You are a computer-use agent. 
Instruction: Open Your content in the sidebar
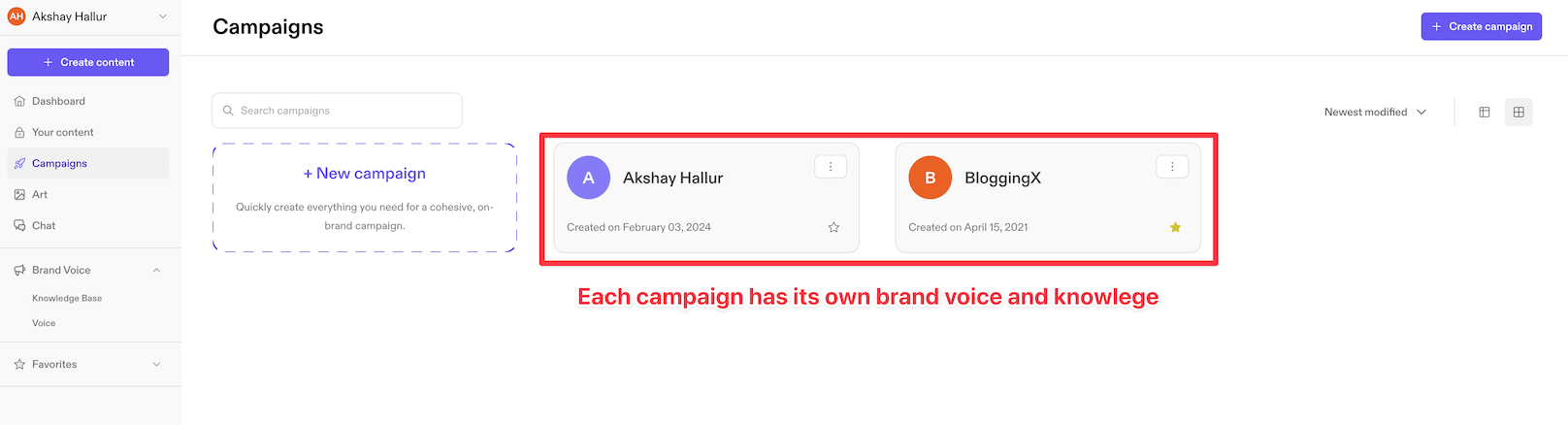[x=62, y=132]
